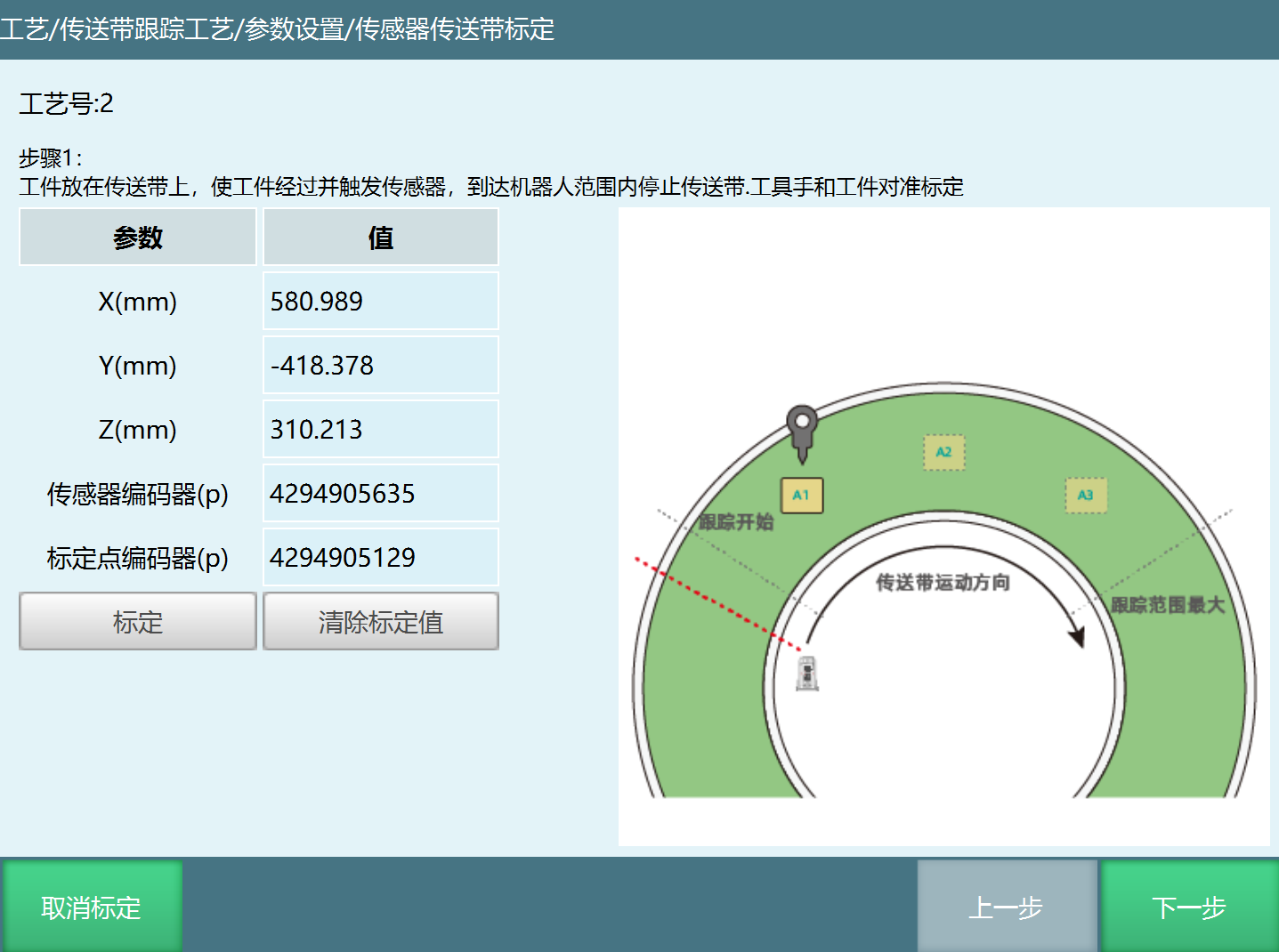Select zone marker A3 on the diagram

tap(1086, 496)
